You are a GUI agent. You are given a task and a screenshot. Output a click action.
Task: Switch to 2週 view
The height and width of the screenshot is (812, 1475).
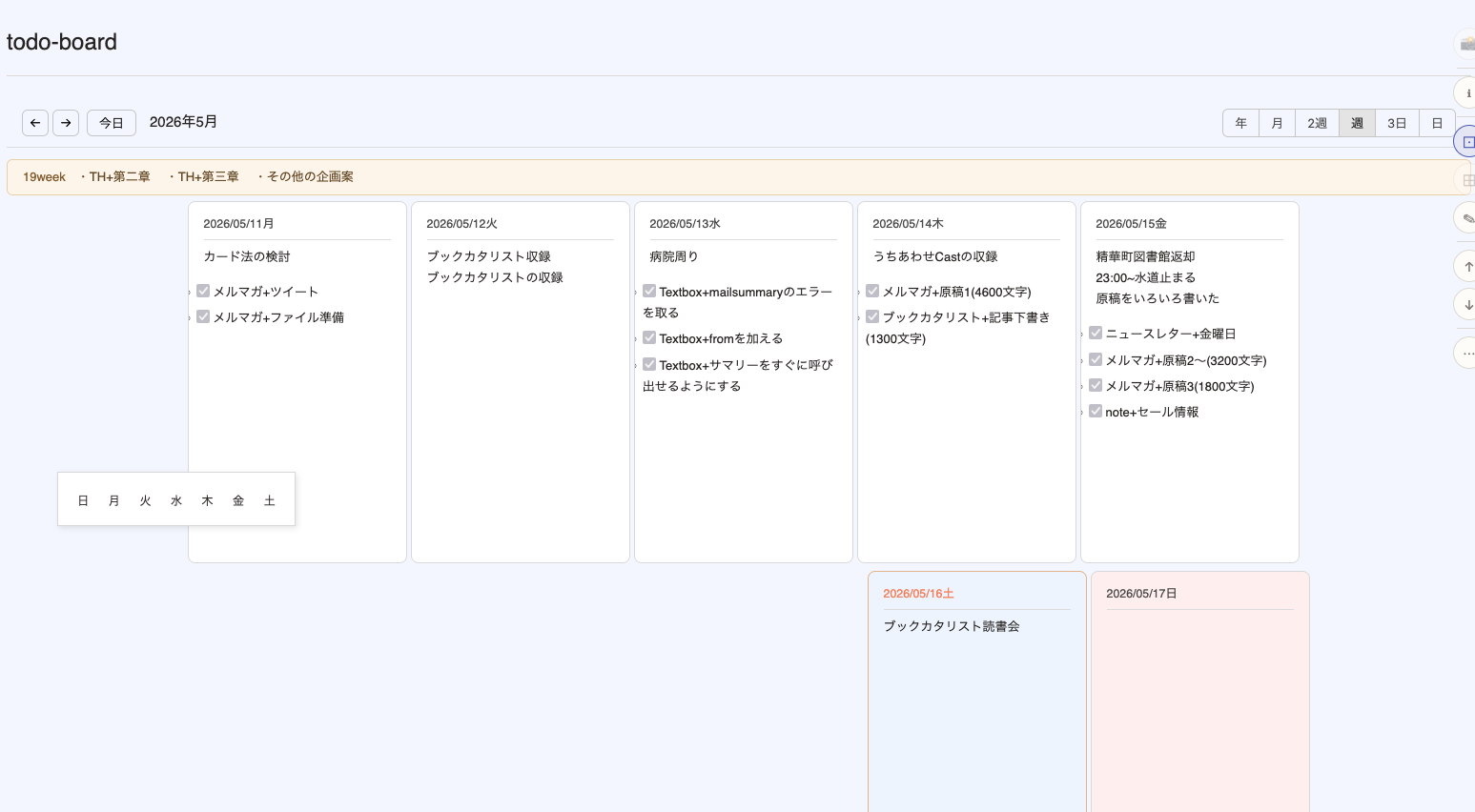click(x=1317, y=123)
